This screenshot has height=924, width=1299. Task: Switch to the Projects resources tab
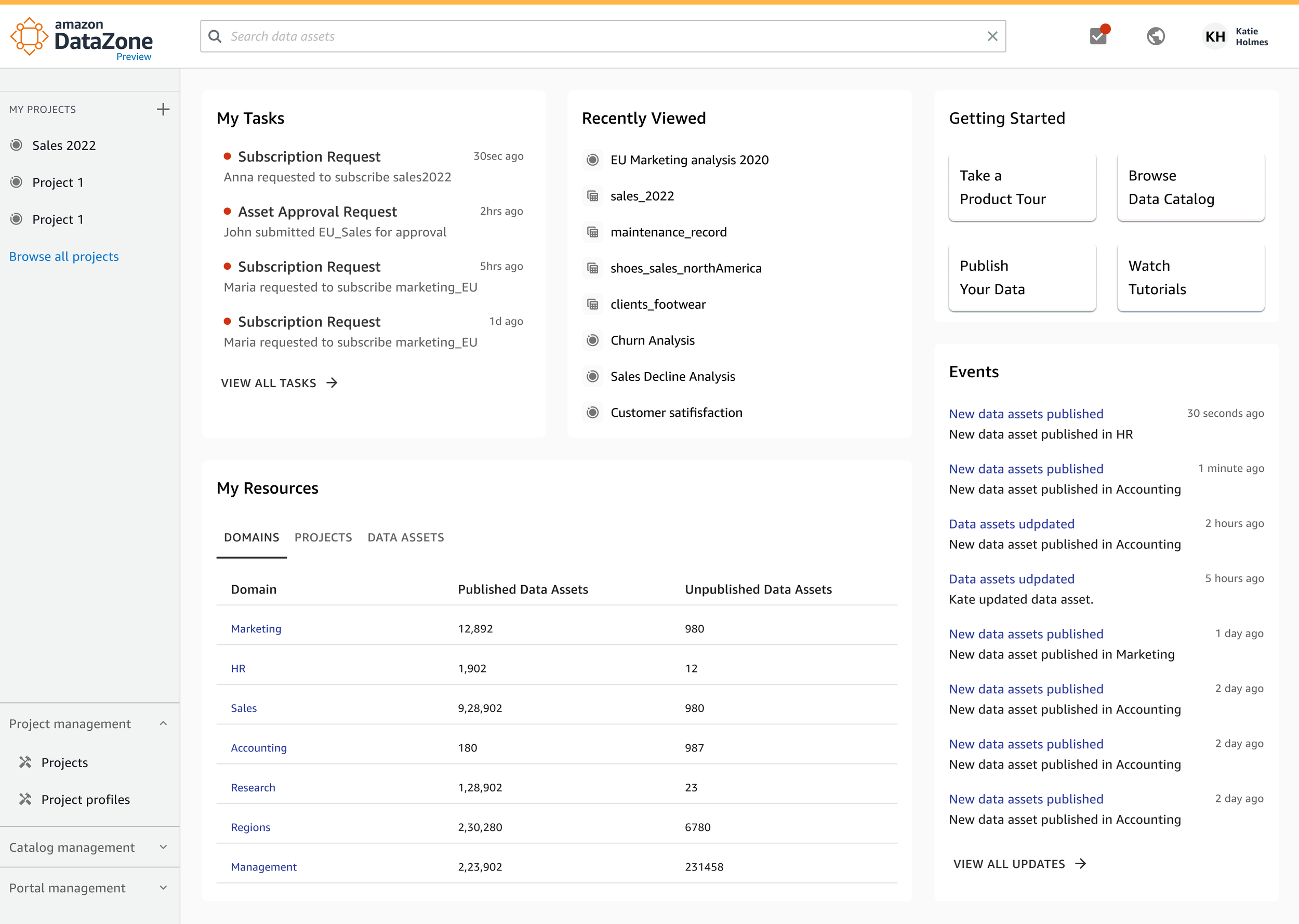coord(323,537)
